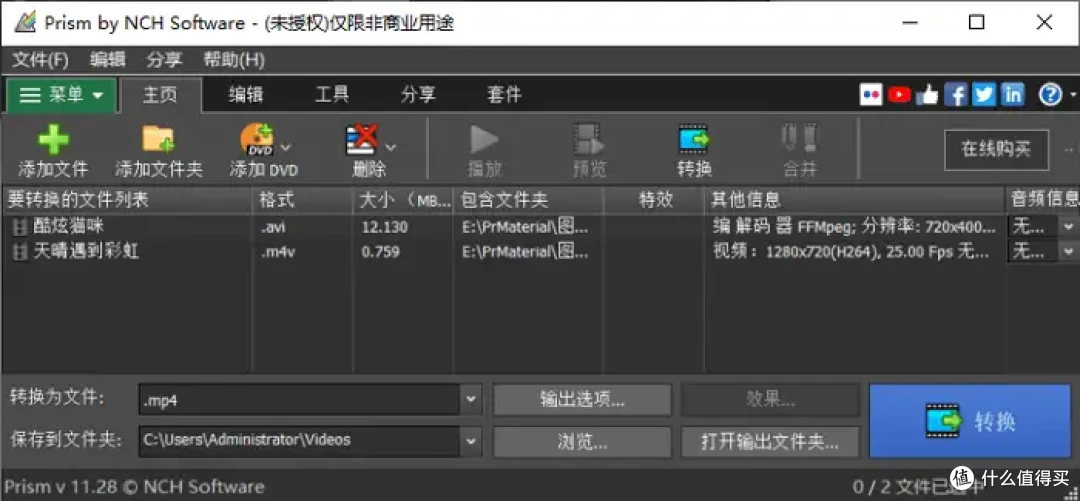Click the Add Folder icon
The width and height of the screenshot is (1080, 501).
(158, 139)
